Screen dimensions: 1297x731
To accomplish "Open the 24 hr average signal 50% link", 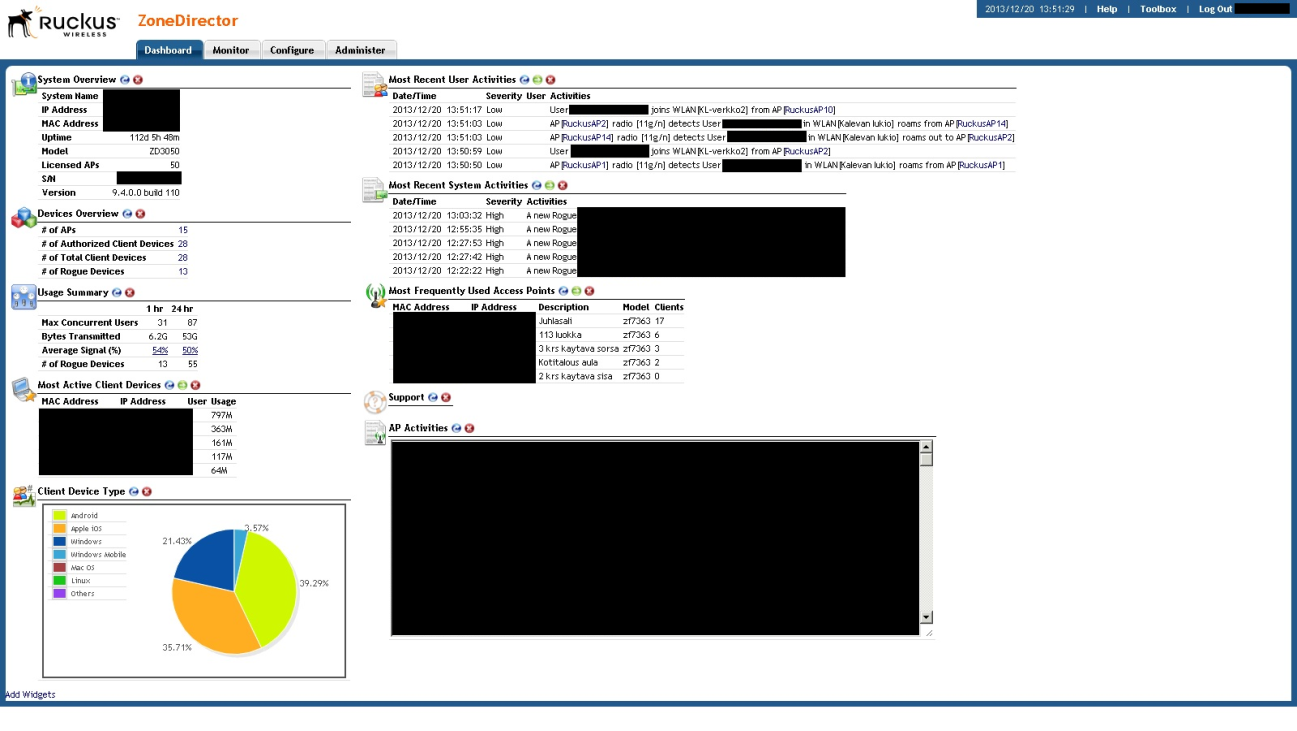I will [x=190, y=350].
